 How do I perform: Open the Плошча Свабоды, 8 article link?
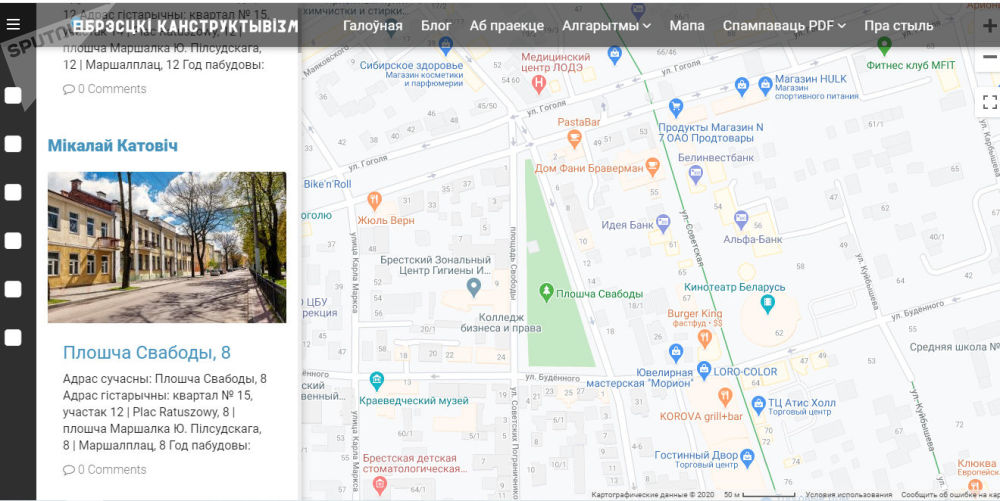coord(146,352)
